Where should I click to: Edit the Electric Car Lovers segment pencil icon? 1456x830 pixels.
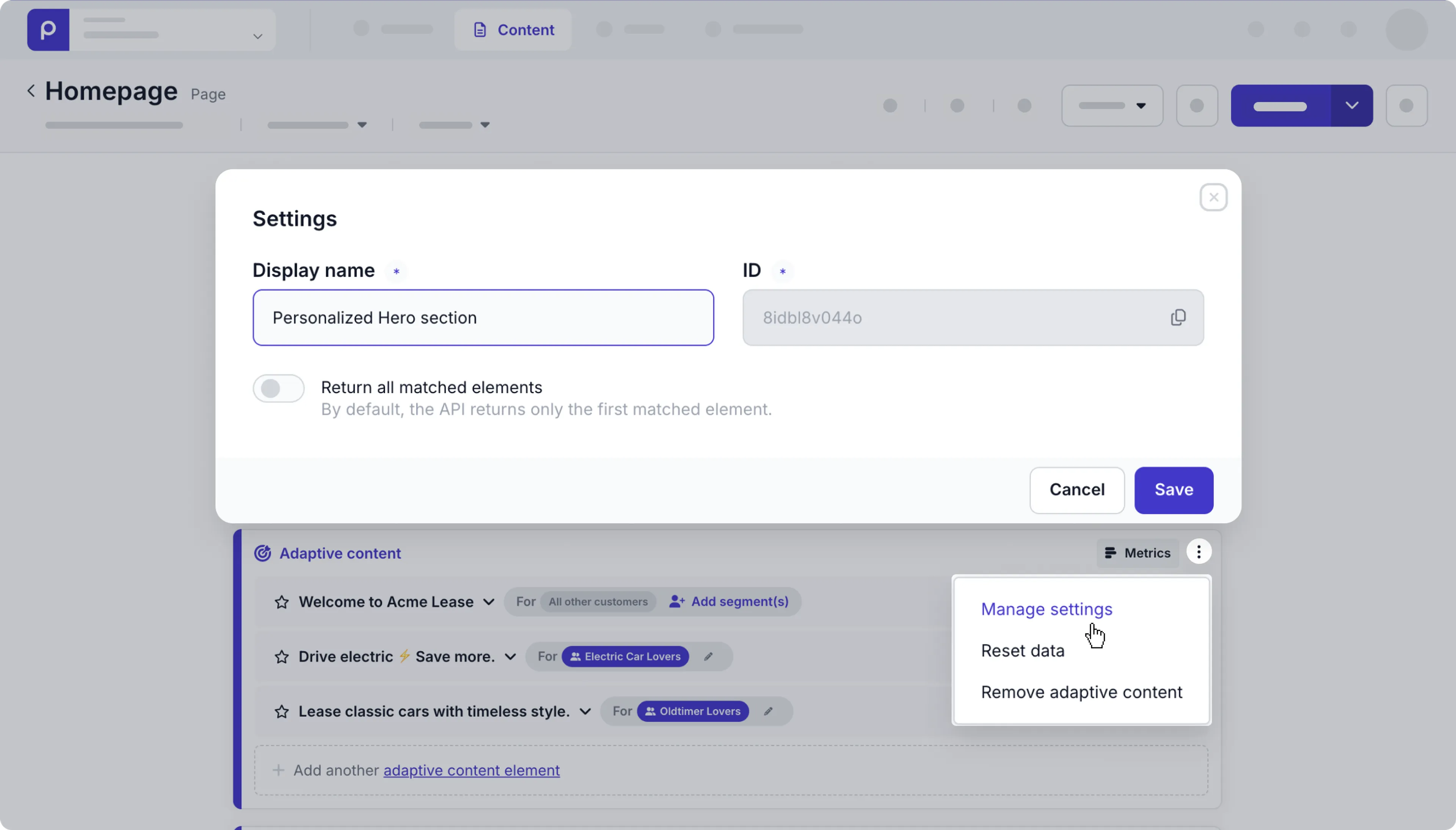click(x=708, y=656)
